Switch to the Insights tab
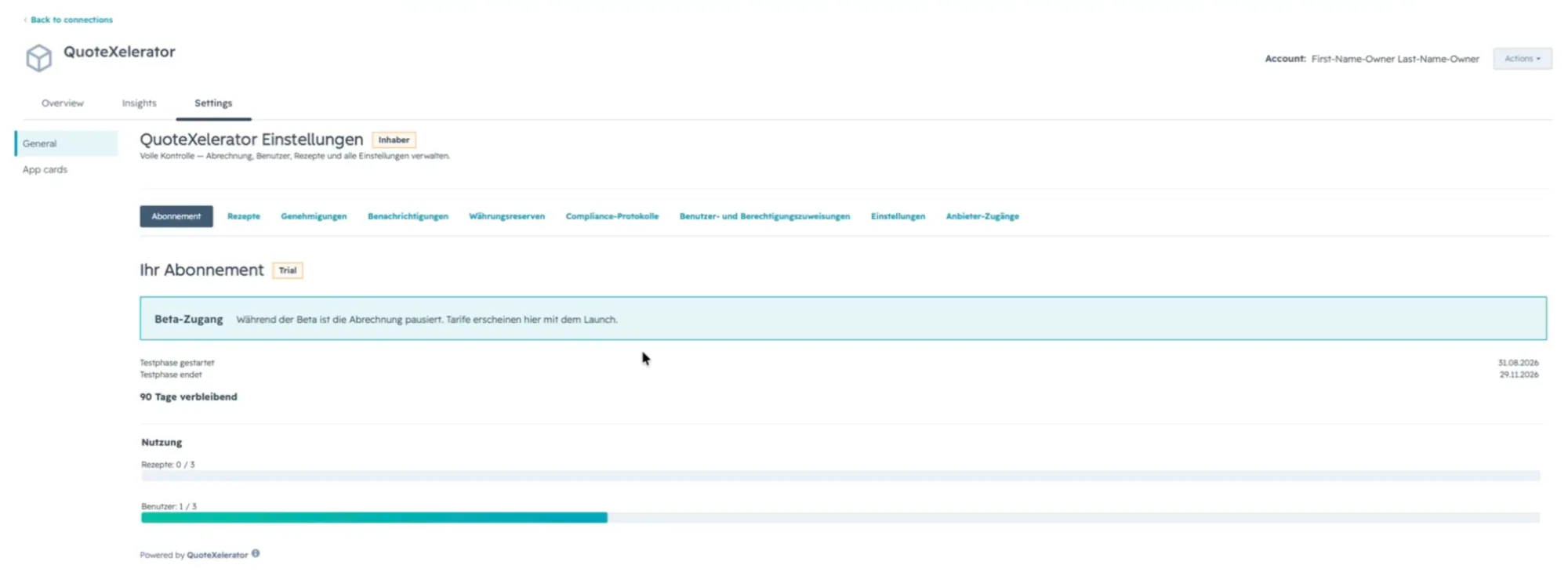Image resolution: width=1568 pixels, height=583 pixels. click(139, 103)
